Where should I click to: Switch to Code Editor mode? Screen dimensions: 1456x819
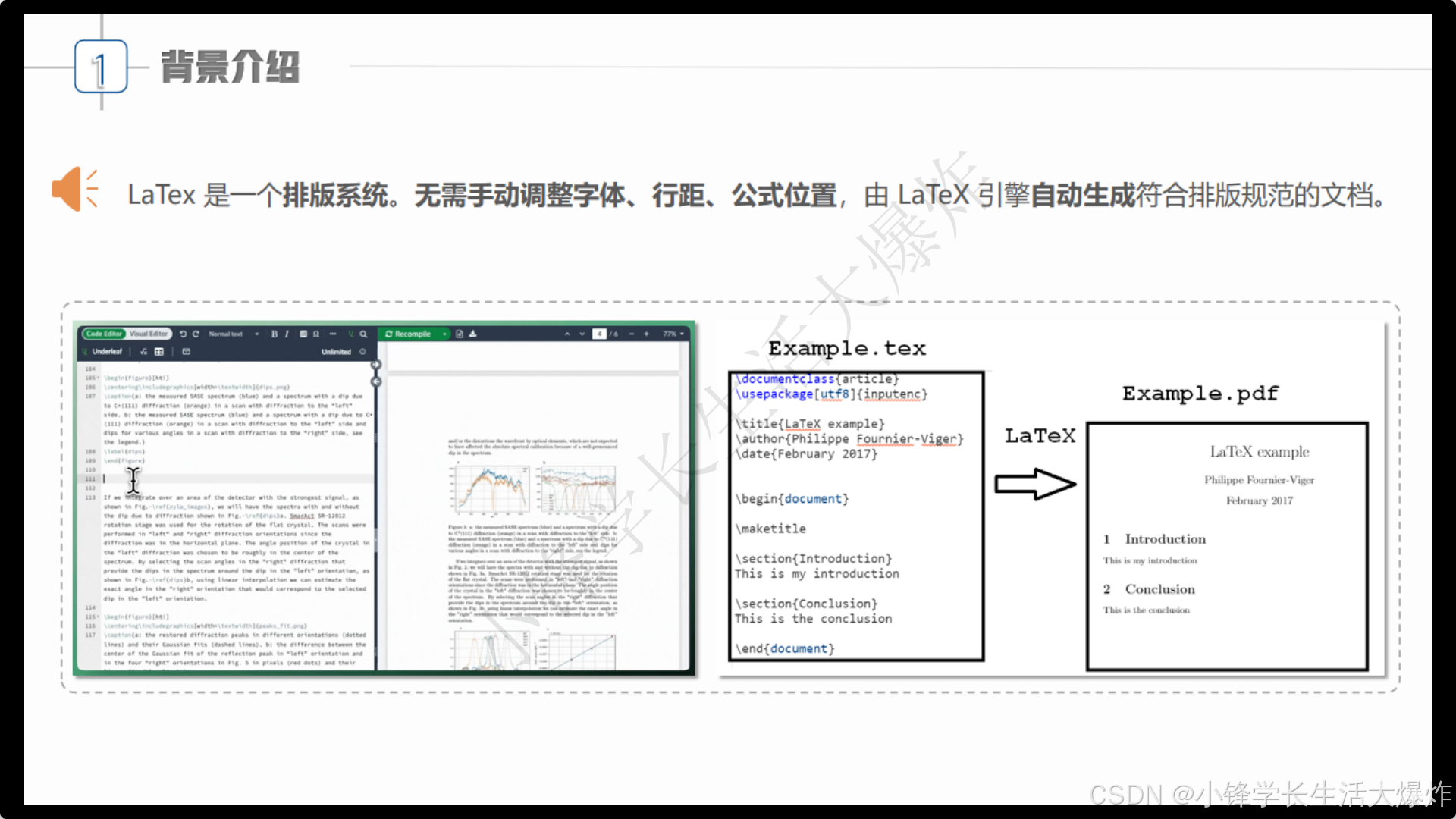[x=104, y=334]
